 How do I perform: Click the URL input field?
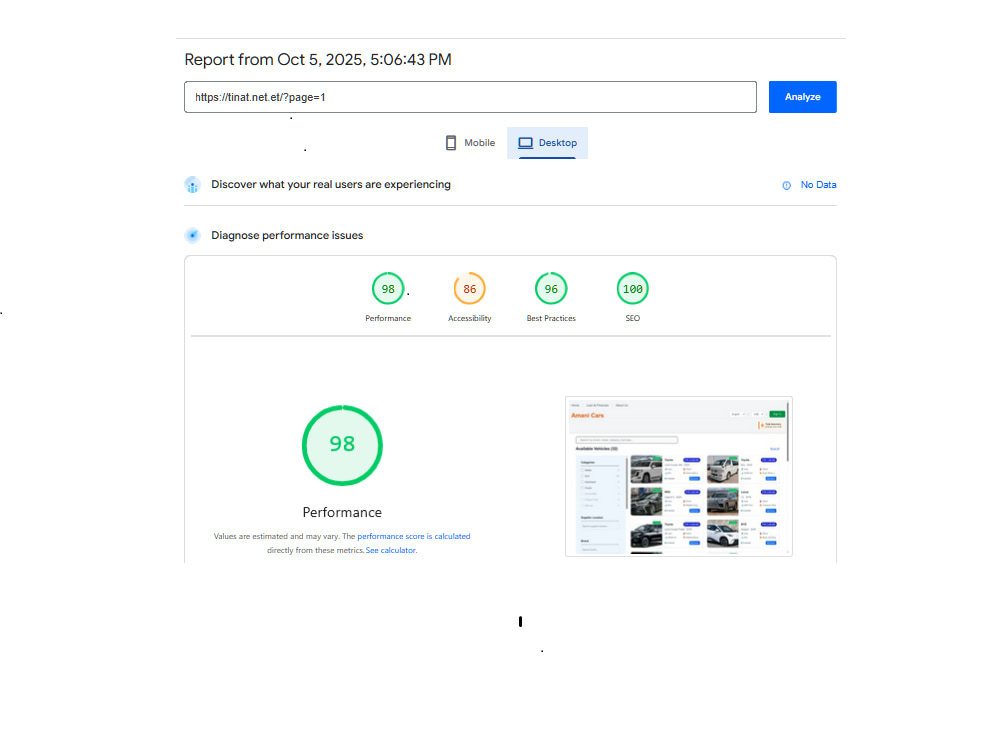tap(470, 97)
